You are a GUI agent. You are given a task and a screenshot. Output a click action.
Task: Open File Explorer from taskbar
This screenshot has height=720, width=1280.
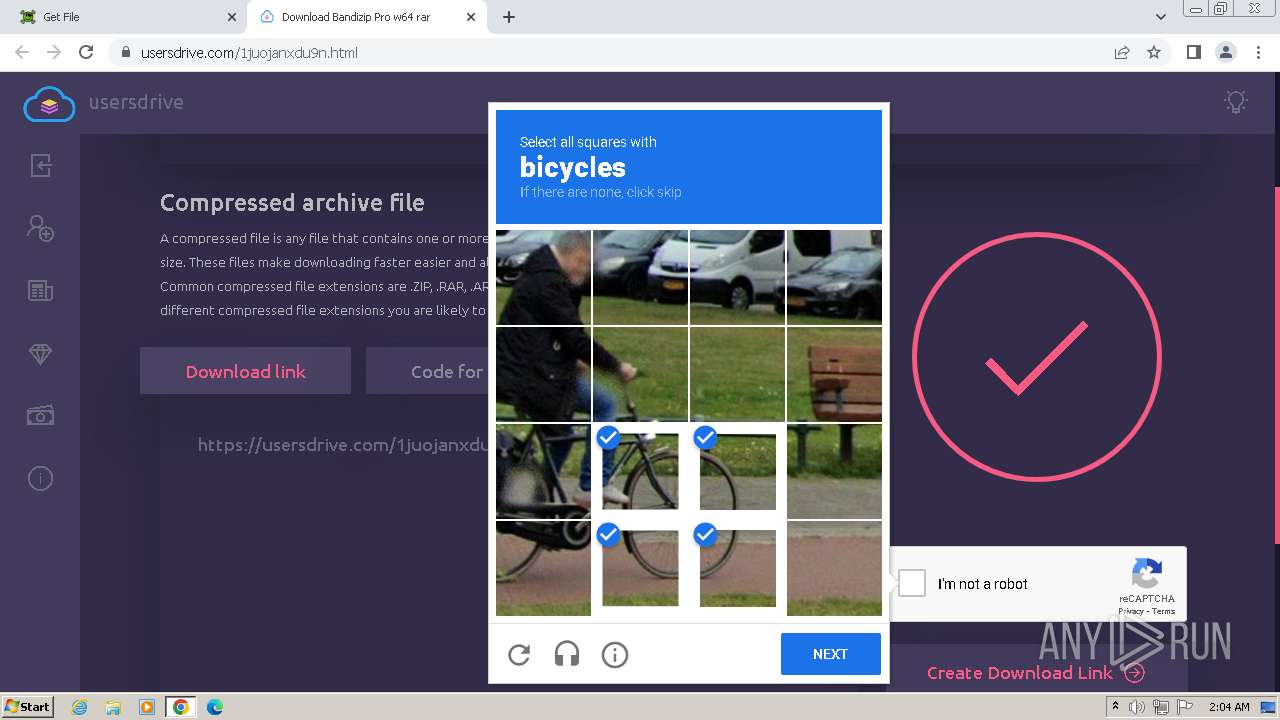pos(113,707)
